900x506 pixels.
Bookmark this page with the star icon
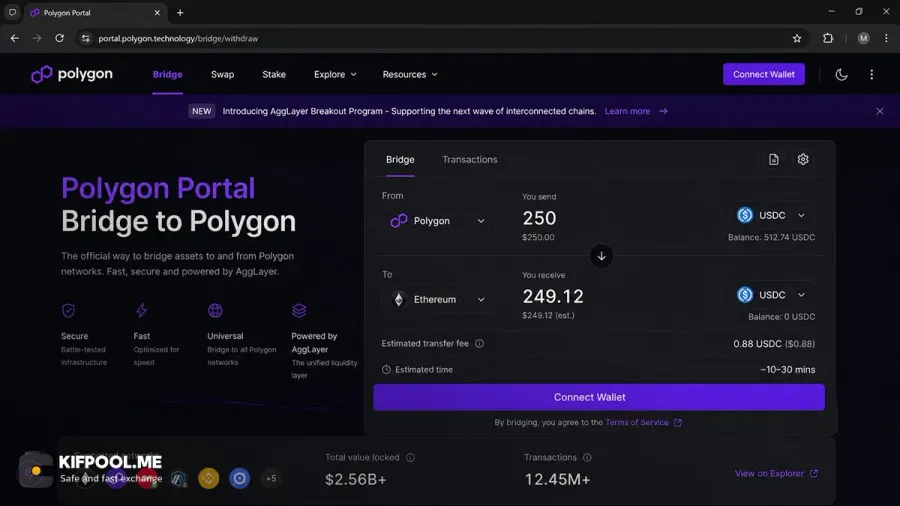[x=797, y=38]
